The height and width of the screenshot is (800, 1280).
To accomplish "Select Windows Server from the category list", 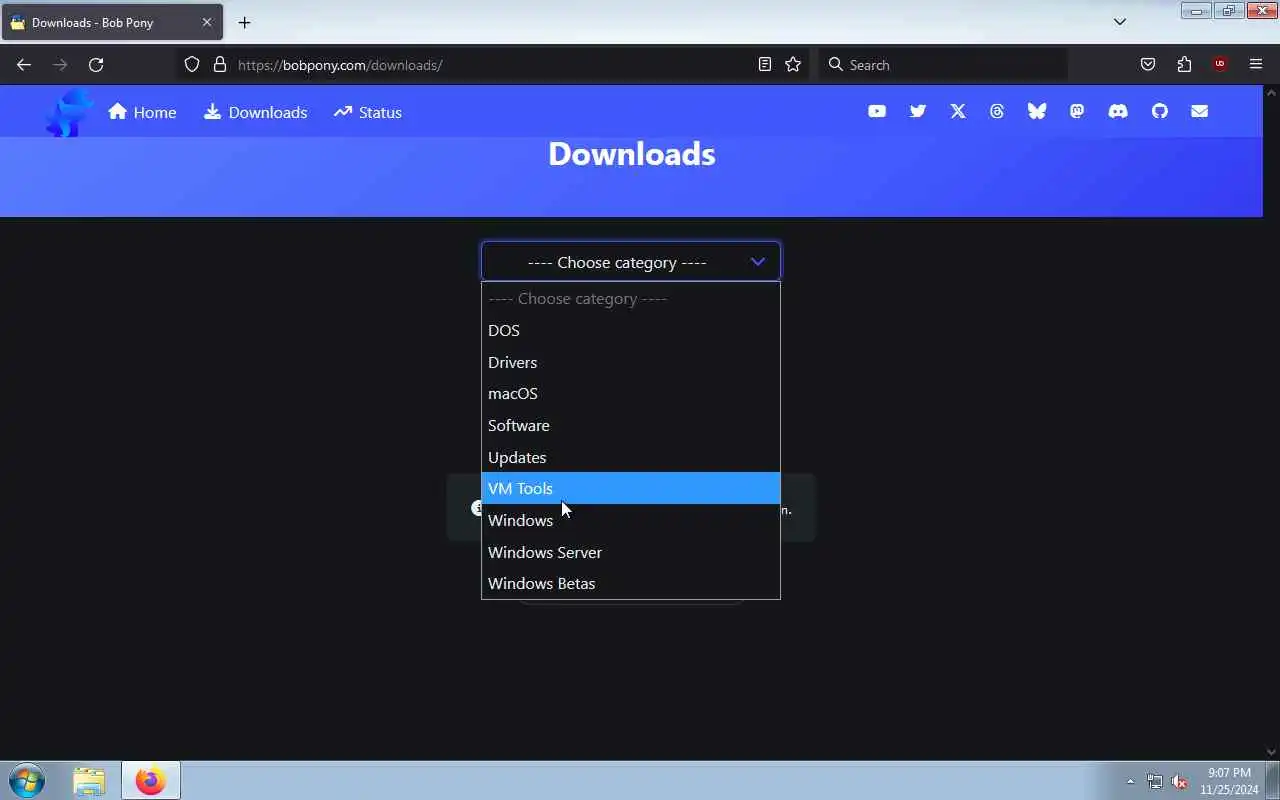I will click(x=631, y=552).
